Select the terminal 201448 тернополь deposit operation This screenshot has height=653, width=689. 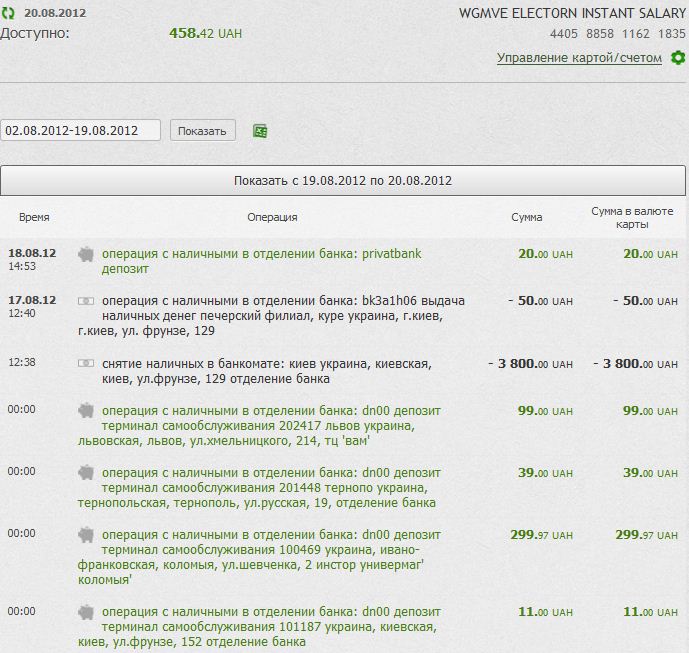pos(259,487)
